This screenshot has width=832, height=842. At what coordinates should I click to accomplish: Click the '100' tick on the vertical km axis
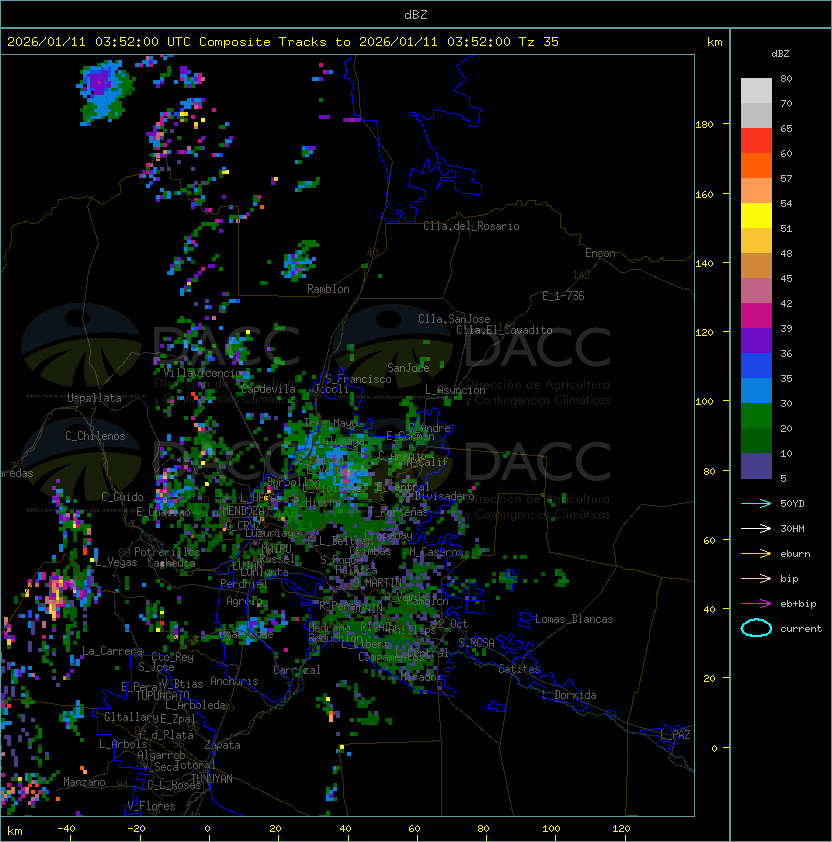coord(704,401)
